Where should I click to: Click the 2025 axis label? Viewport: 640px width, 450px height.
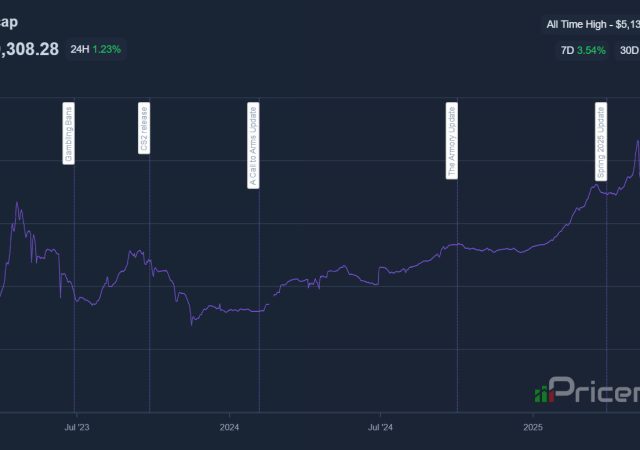coord(532,428)
